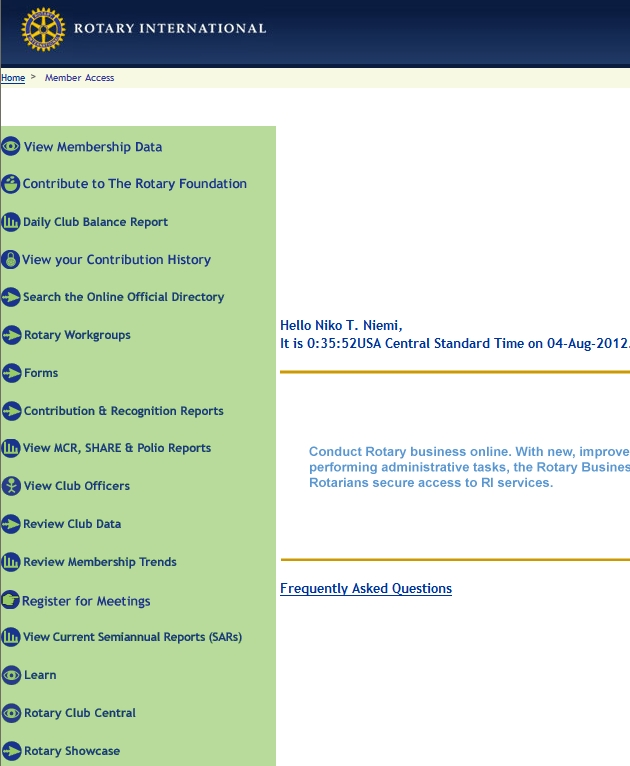Click the Home breadcrumb link
The image size is (630, 766).
coord(13,78)
